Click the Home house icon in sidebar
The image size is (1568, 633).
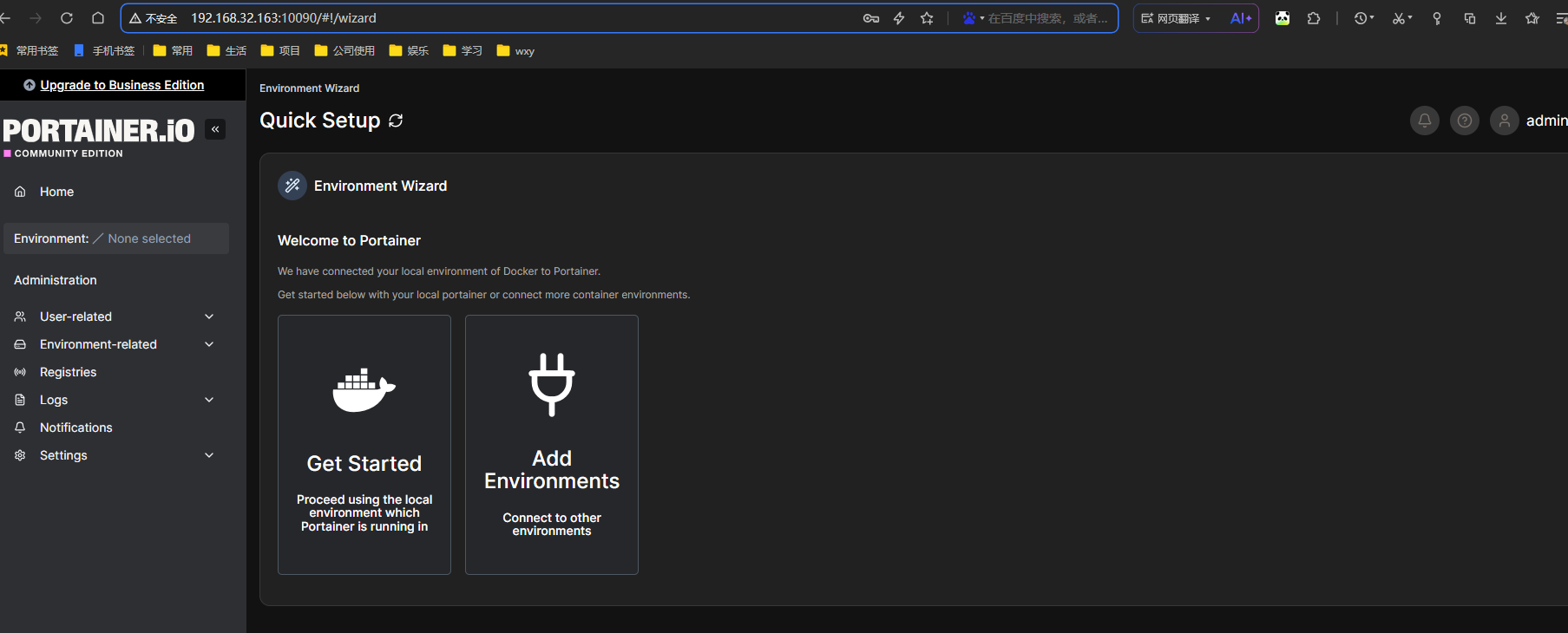tap(20, 192)
